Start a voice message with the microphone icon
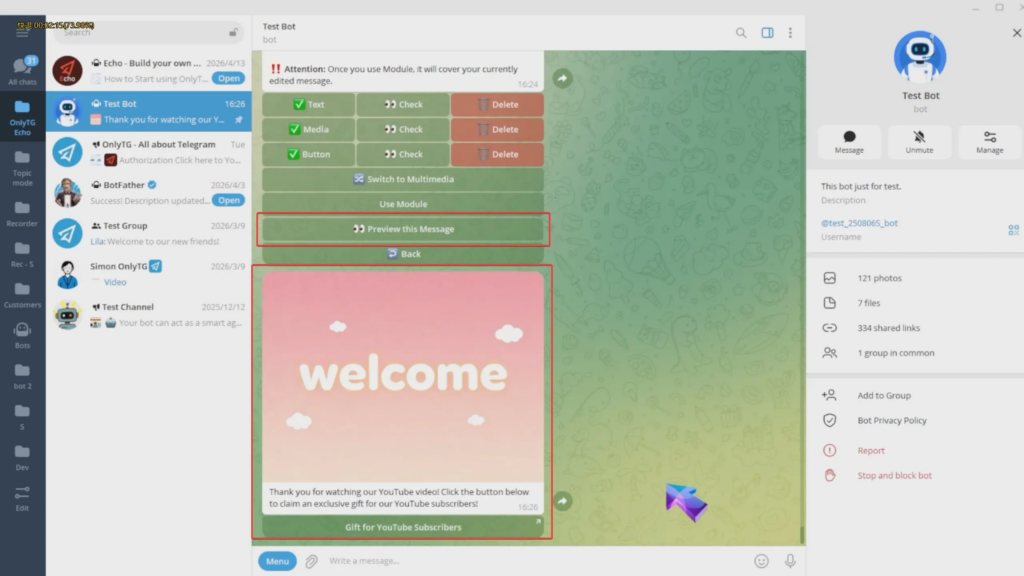The width and height of the screenshot is (1024, 576). (790, 561)
